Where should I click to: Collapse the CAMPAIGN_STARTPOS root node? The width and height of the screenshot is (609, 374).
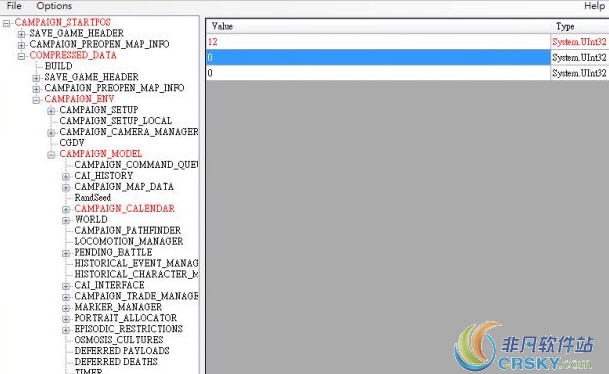click(6, 23)
